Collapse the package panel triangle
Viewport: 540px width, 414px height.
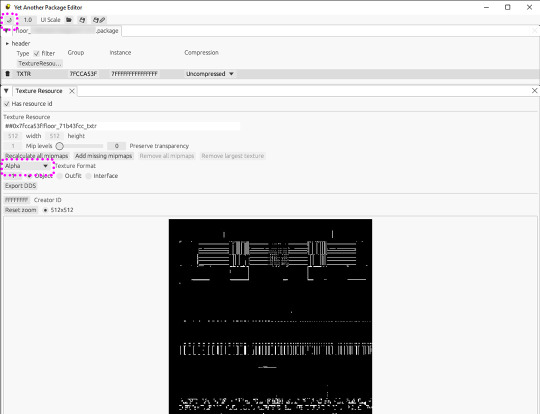click(7, 31)
